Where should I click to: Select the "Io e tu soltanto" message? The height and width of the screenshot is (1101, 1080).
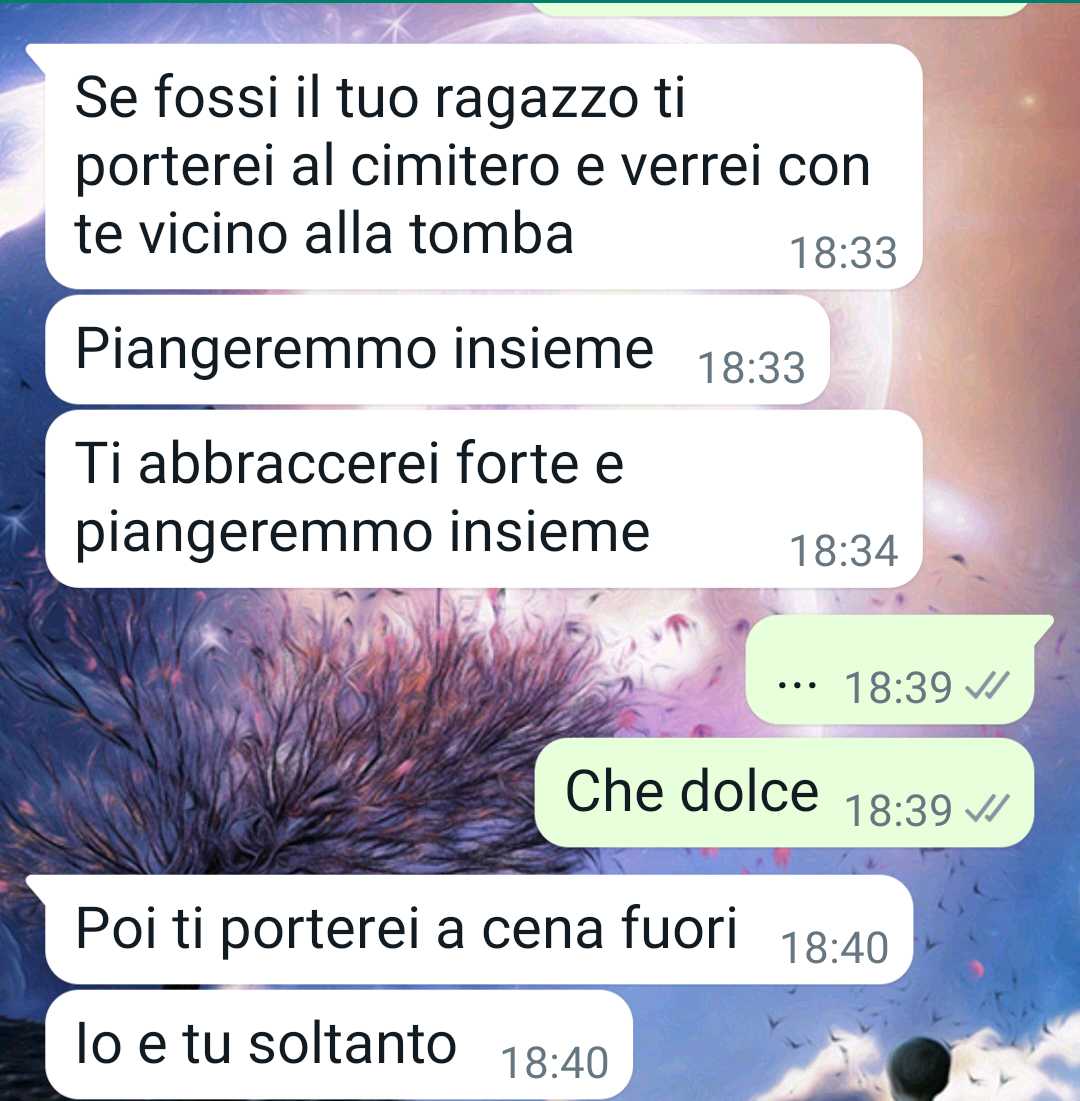point(339,1044)
